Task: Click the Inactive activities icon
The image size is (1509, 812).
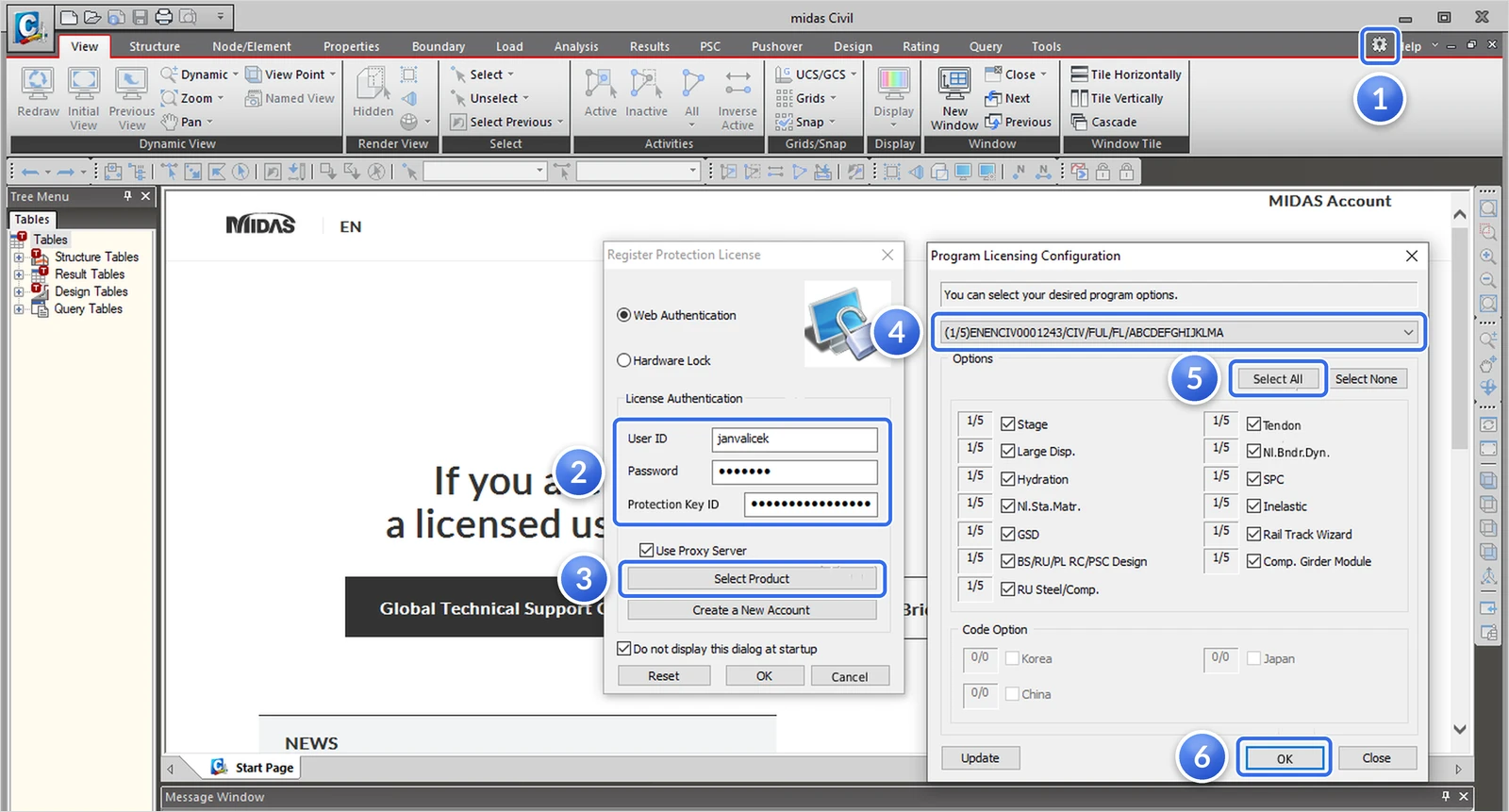Action: (x=646, y=84)
